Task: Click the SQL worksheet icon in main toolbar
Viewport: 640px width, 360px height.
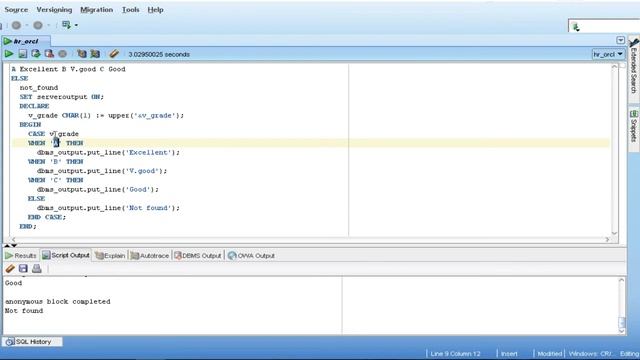Action: [x=66, y=25]
